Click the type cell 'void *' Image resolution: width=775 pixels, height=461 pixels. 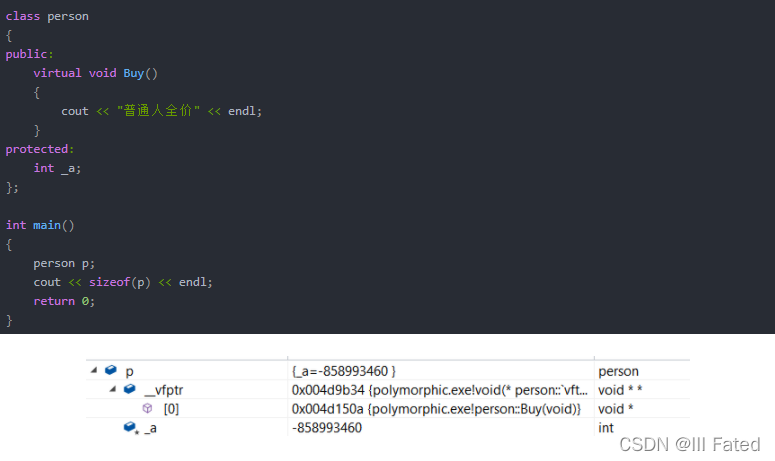tap(615, 409)
